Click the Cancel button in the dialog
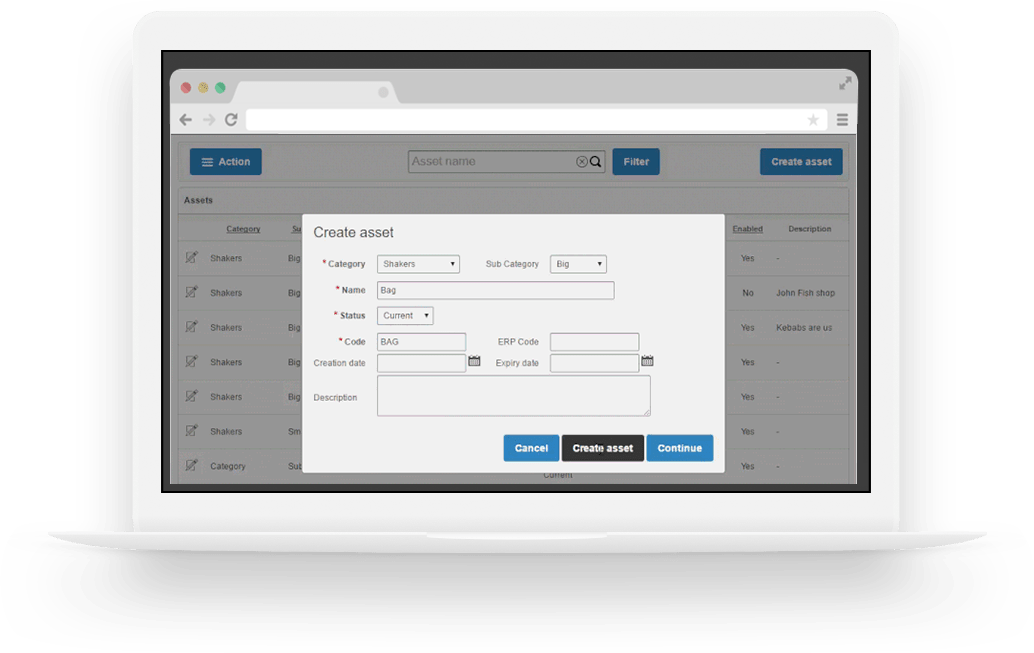The height and width of the screenshot is (653, 1034). coord(531,448)
